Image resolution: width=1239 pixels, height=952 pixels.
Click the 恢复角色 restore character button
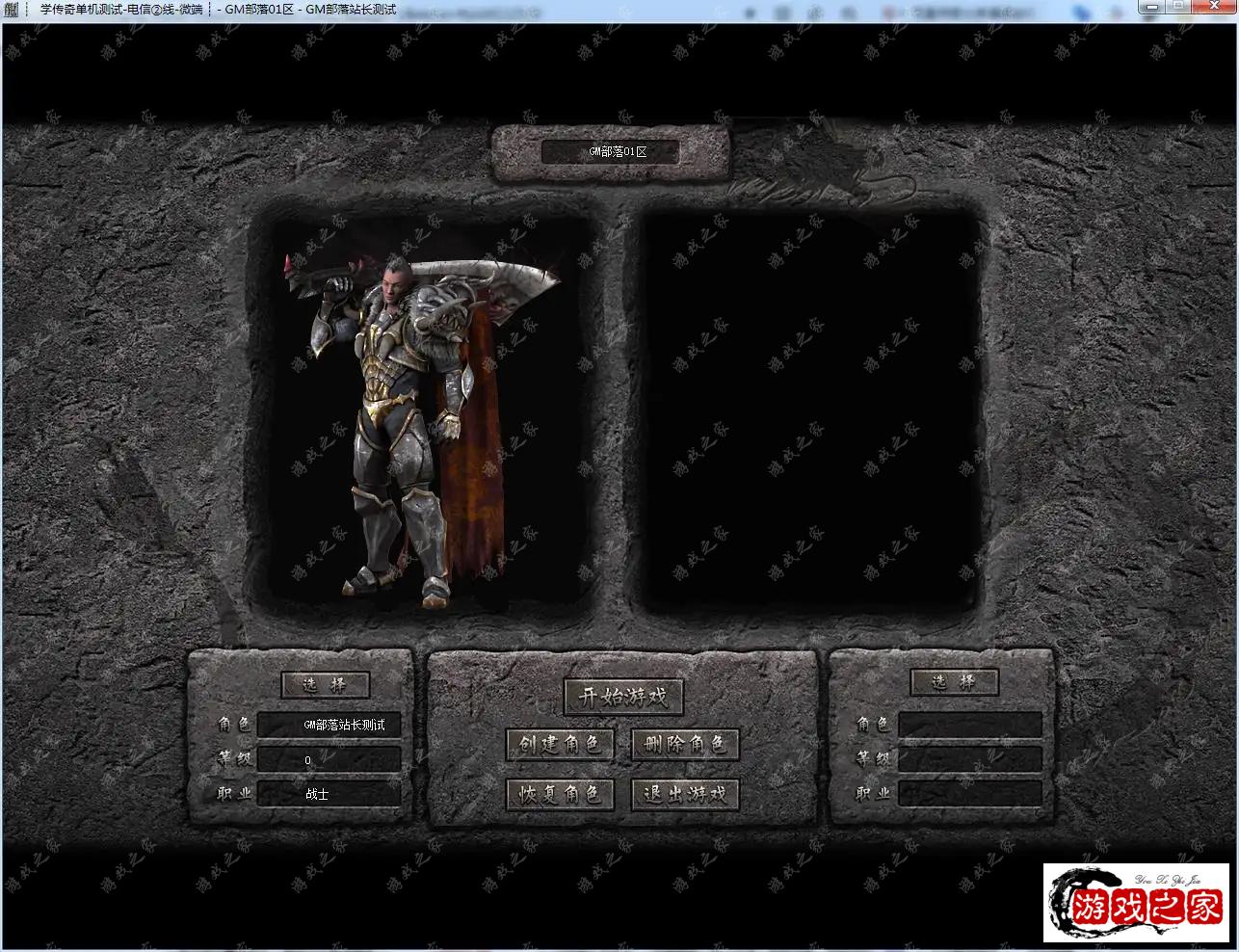point(560,794)
